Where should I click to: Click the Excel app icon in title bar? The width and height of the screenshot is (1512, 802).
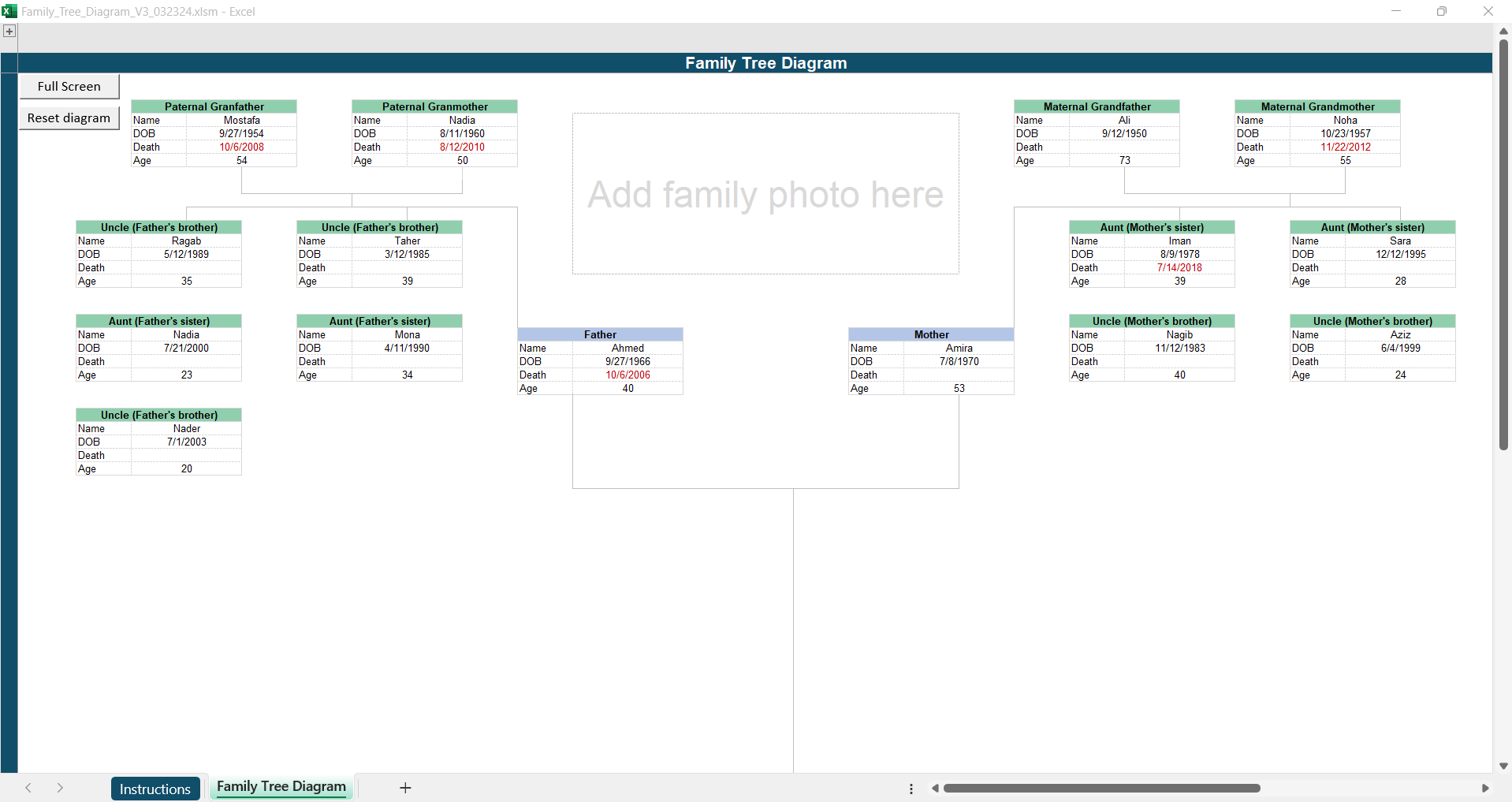pyautogui.click(x=9, y=11)
